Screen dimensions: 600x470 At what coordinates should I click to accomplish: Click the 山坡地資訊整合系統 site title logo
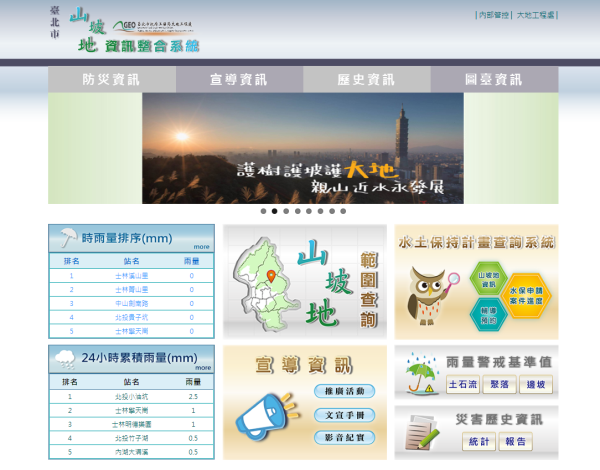pyautogui.click(x=134, y=31)
